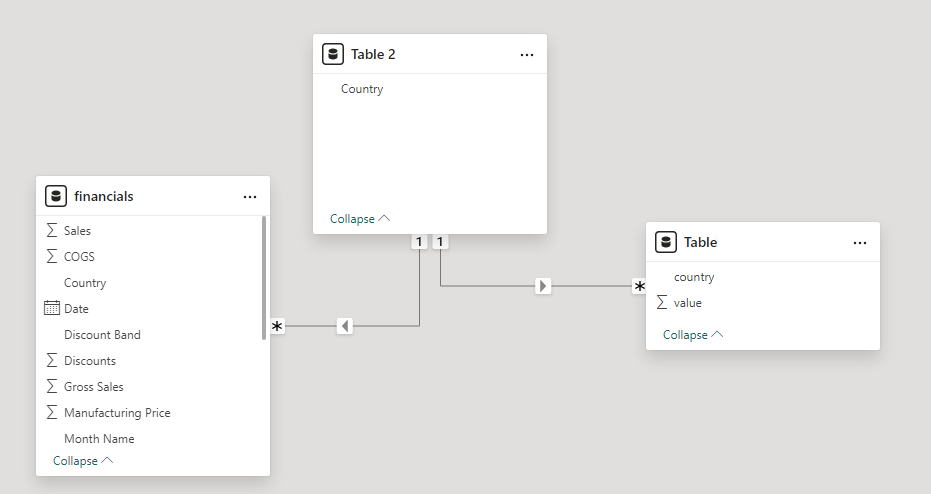
Task: Click the sigma icon beside Gross Sales
Action: click(52, 387)
